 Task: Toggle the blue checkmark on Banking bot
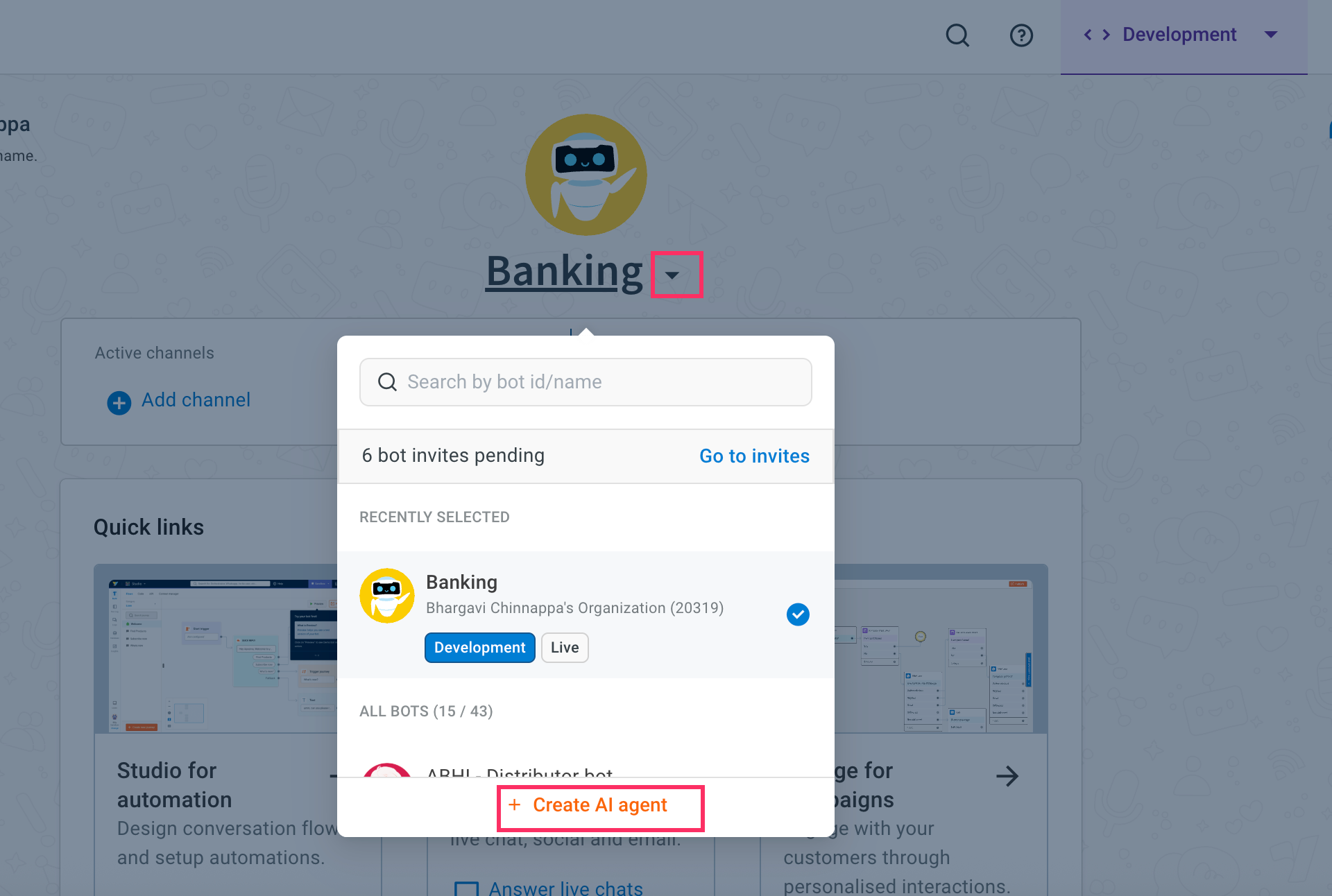point(798,614)
